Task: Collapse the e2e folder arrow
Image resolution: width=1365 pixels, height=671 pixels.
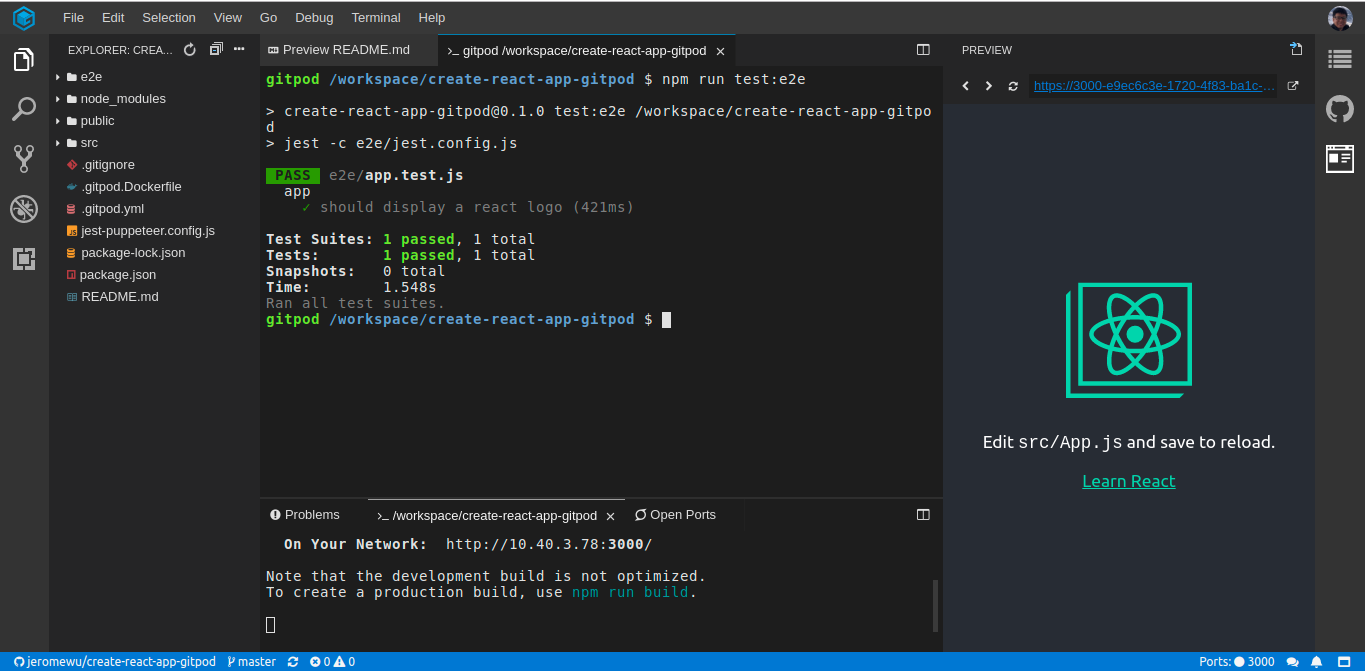Action: (x=58, y=76)
